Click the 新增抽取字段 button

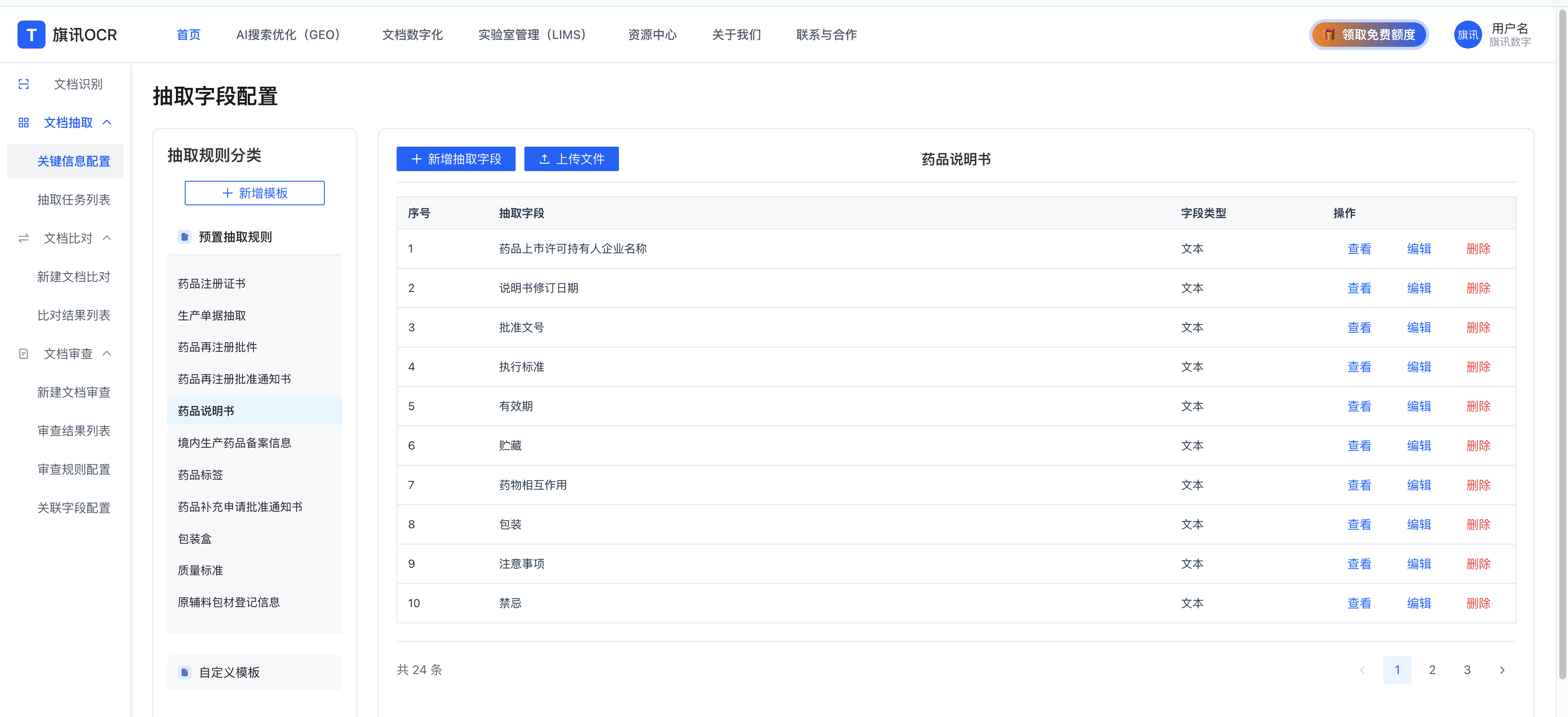click(455, 159)
